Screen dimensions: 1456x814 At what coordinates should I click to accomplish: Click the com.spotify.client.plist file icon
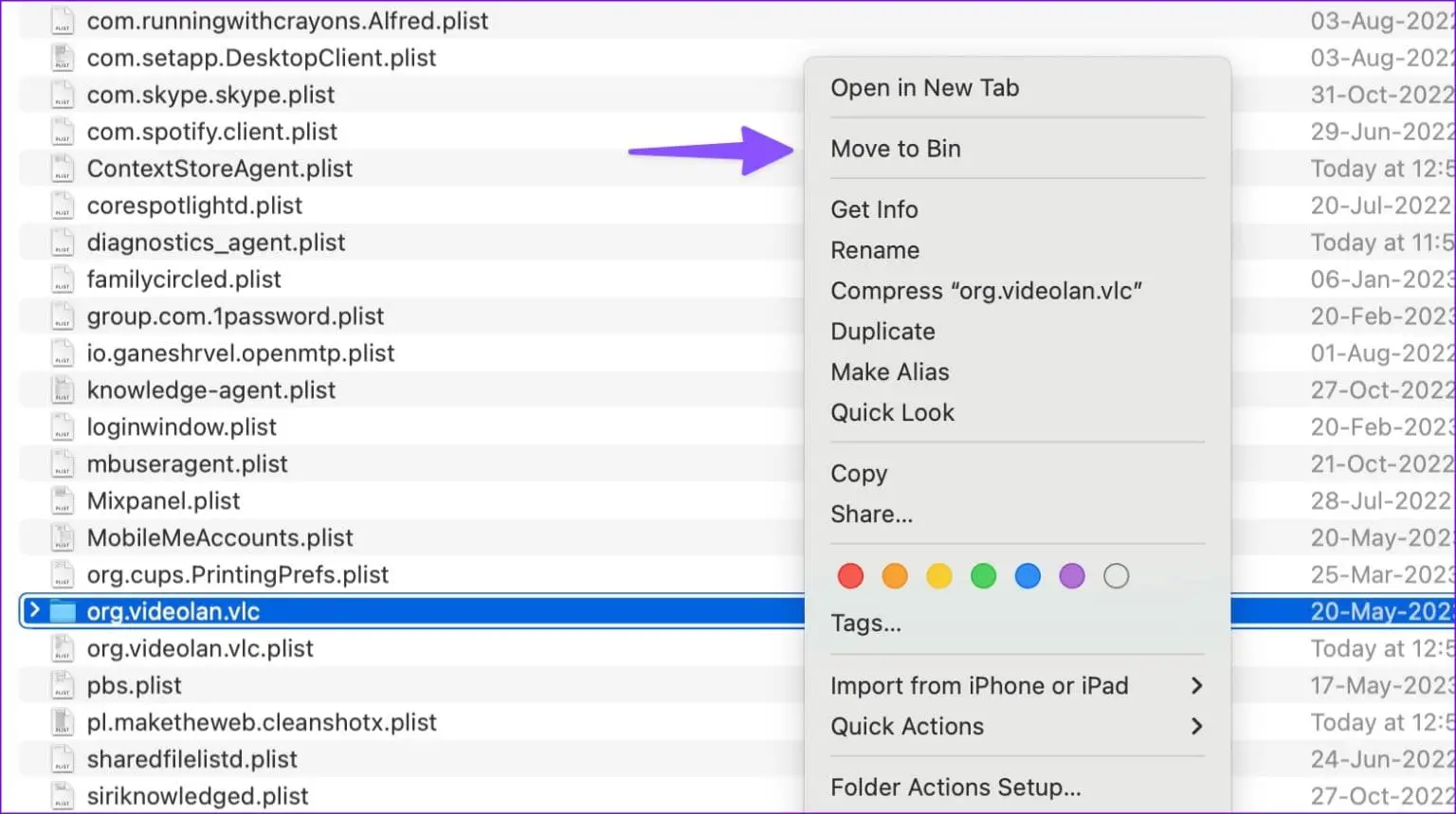point(63,132)
